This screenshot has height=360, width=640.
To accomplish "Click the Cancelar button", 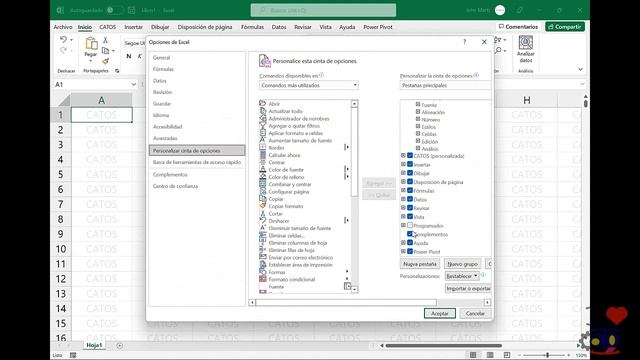I will 475,313.
